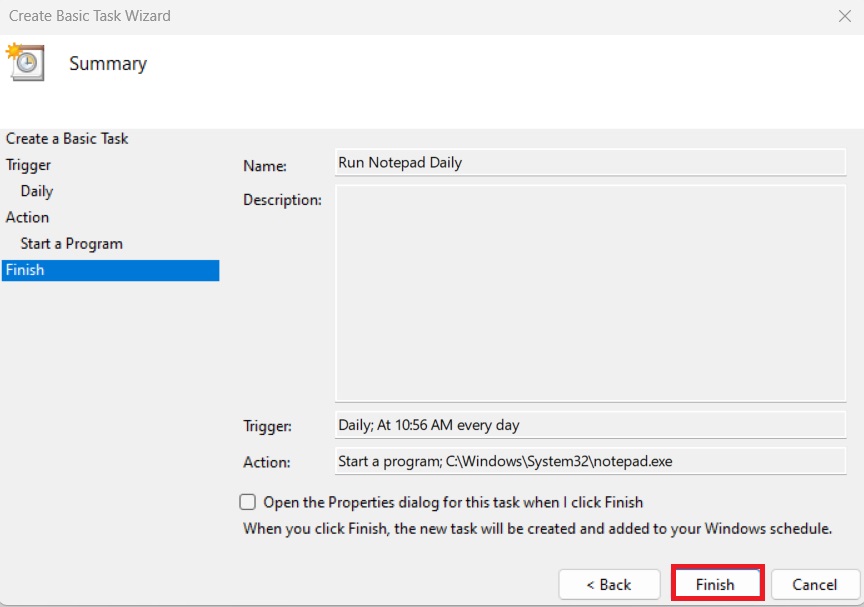Select Create a Basic Task step
The width and height of the screenshot is (864, 607).
67,139
